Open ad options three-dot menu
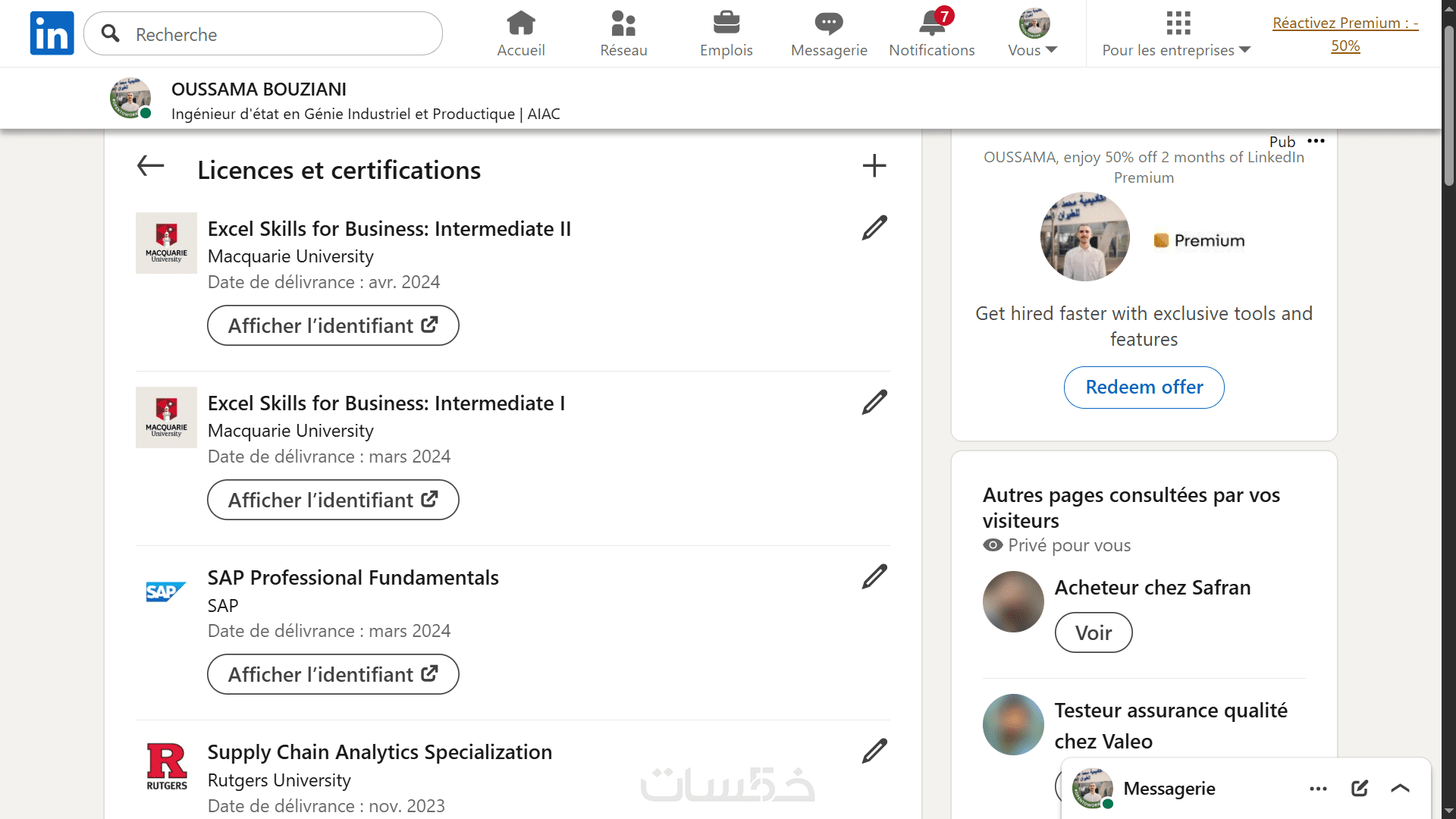 (1316, 141)
